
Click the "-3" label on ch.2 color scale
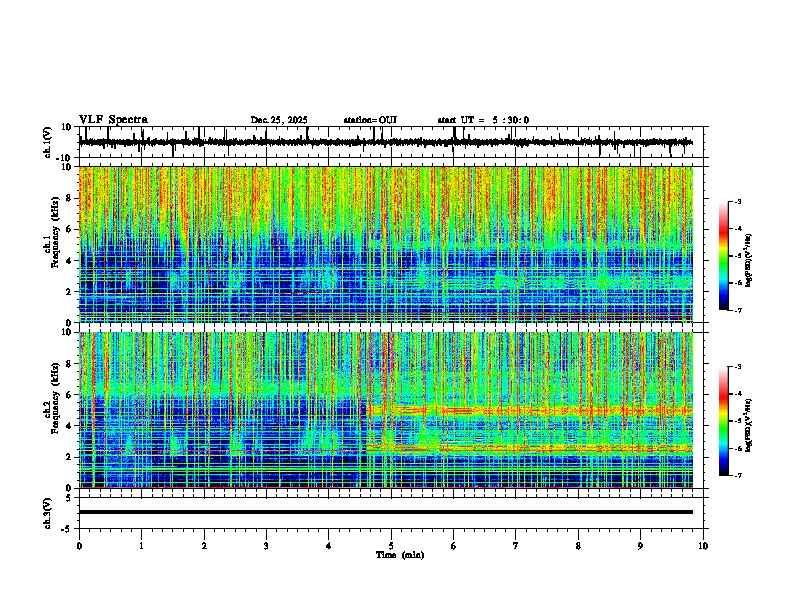pos(738,367)
